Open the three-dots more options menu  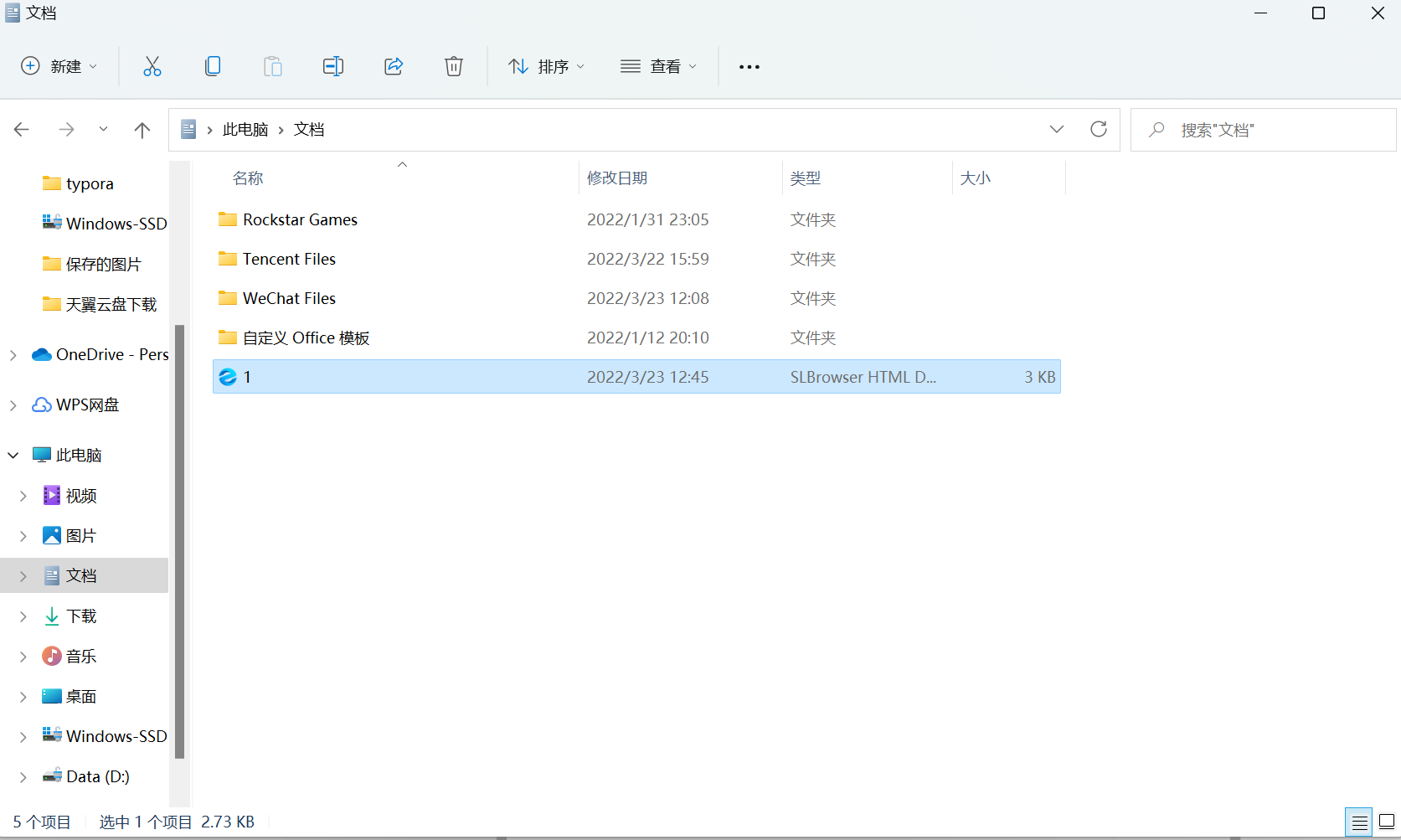pyautogui.click(x=749, y=67)
